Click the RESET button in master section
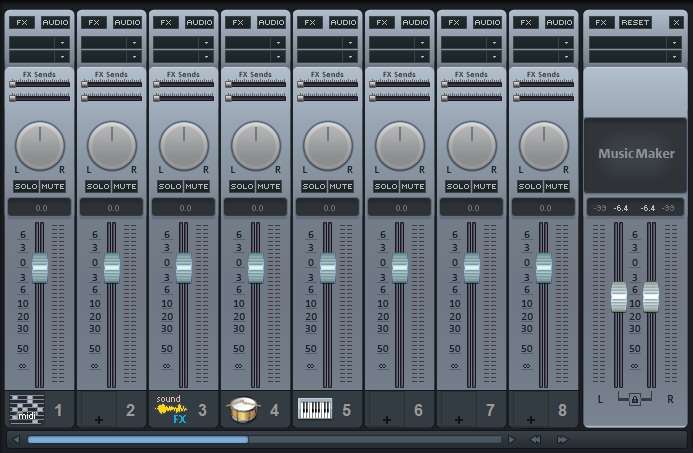 point(635,23)
